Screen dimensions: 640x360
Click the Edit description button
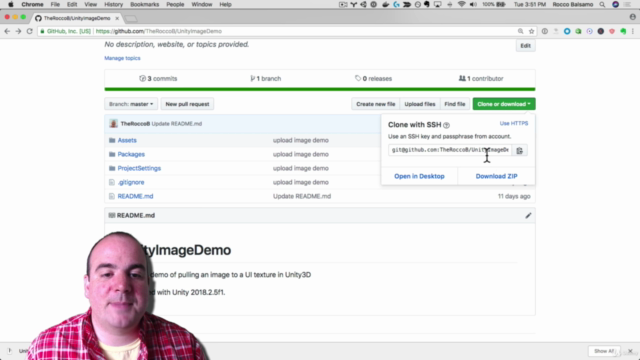pos(525,46)
